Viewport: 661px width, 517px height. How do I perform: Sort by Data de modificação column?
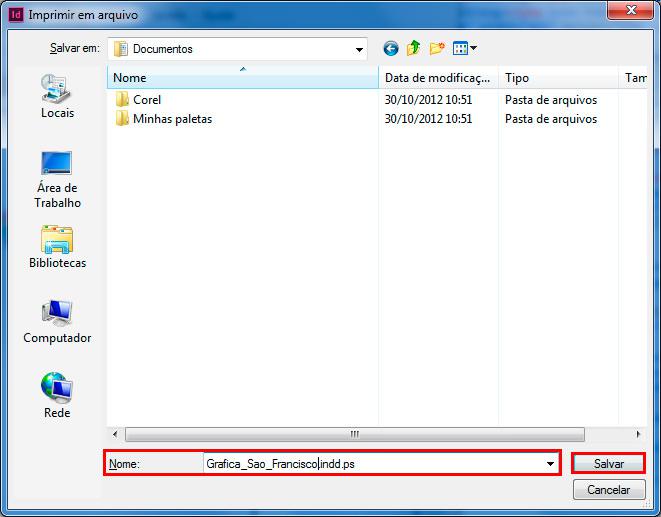click(438, 78)
